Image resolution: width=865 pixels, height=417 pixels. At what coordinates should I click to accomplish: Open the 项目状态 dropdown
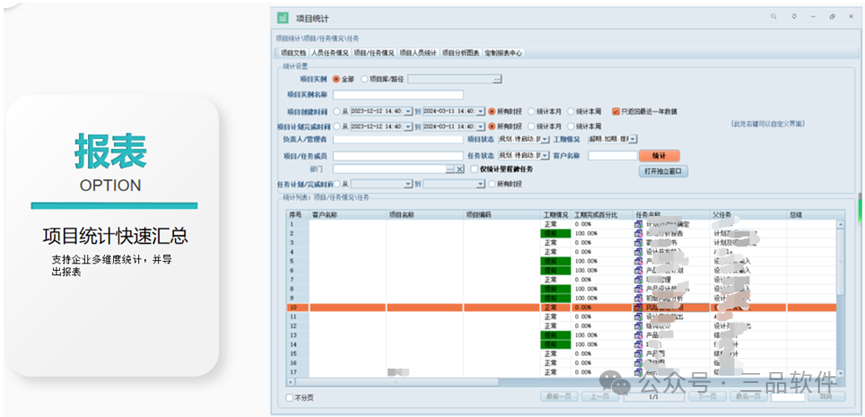543,140
